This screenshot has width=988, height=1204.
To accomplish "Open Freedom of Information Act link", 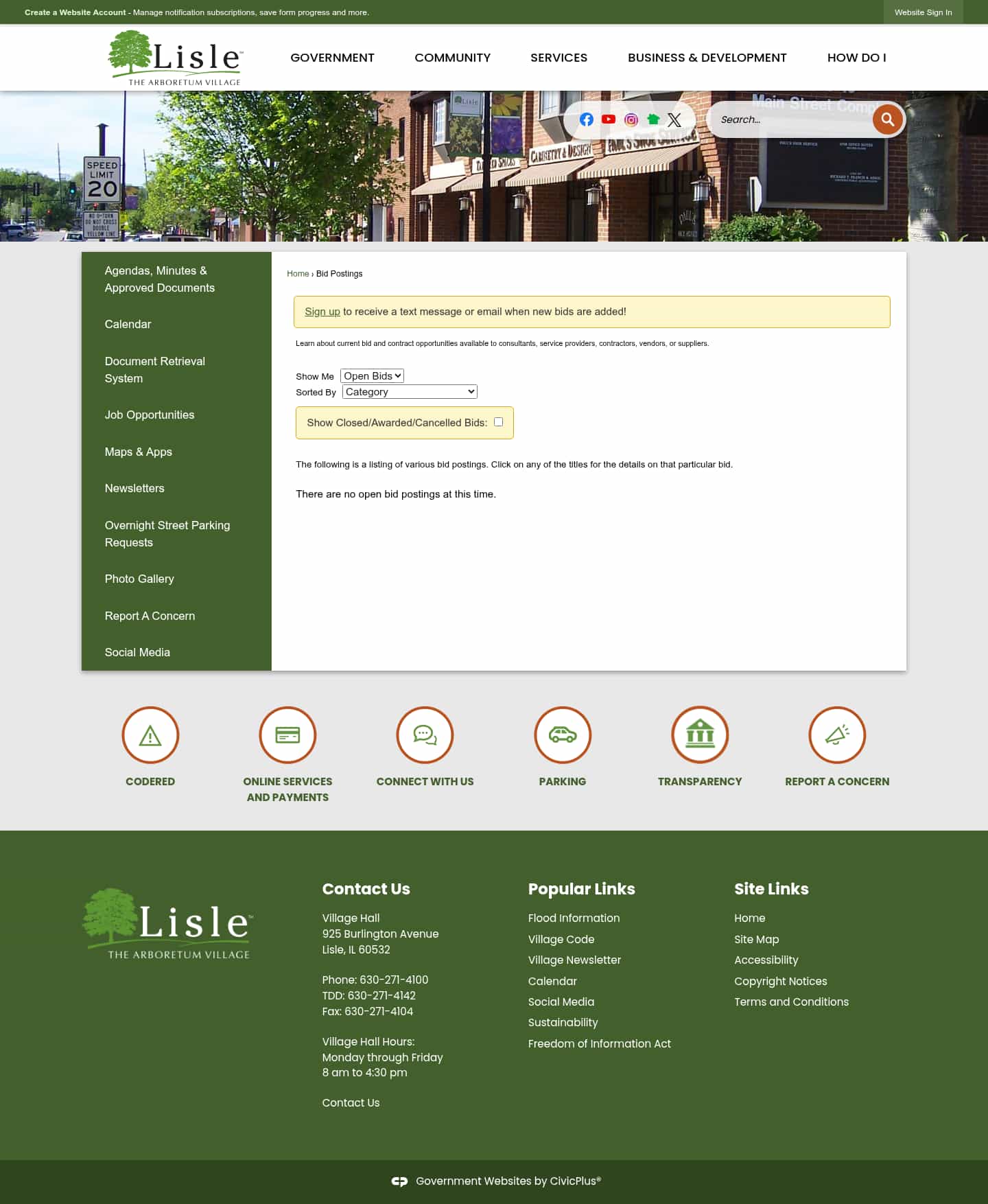I will [x=600, y=1043].
